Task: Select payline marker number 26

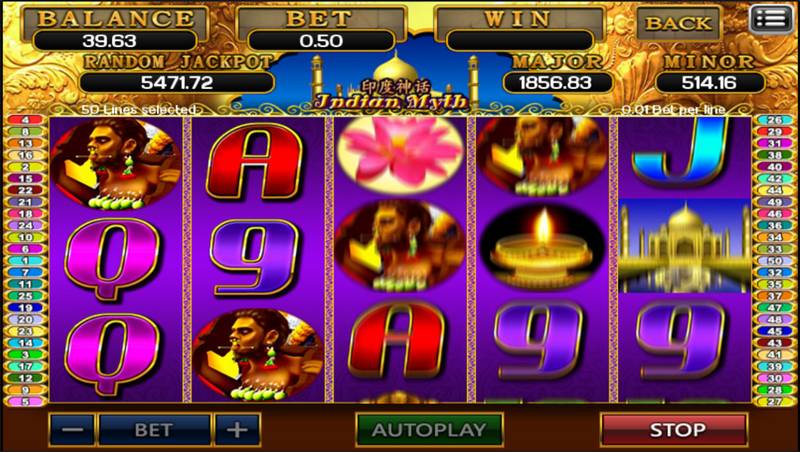Action: pyautogui.click(x=775, y=120)
